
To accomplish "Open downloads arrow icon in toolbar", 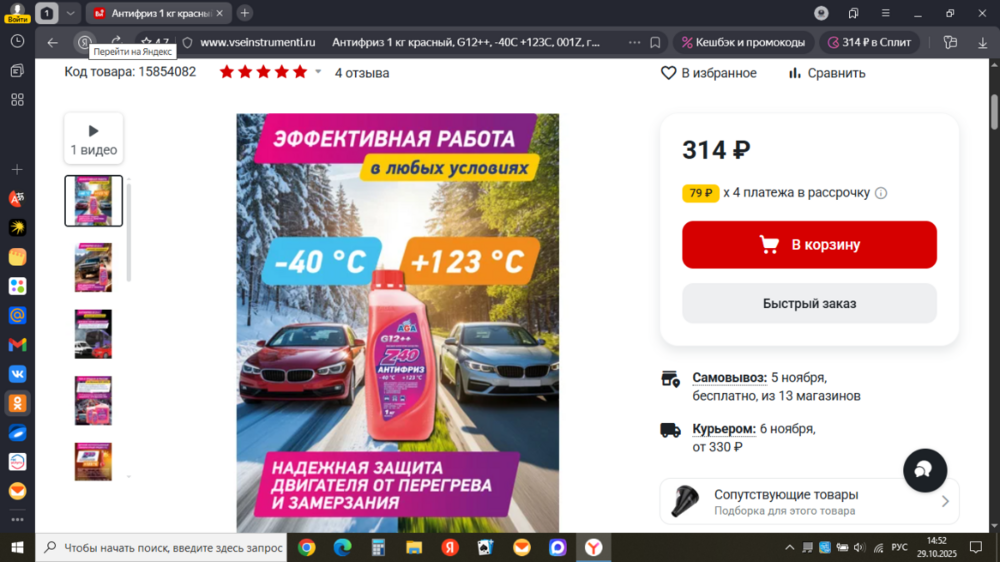I will (x=982, y=42).
